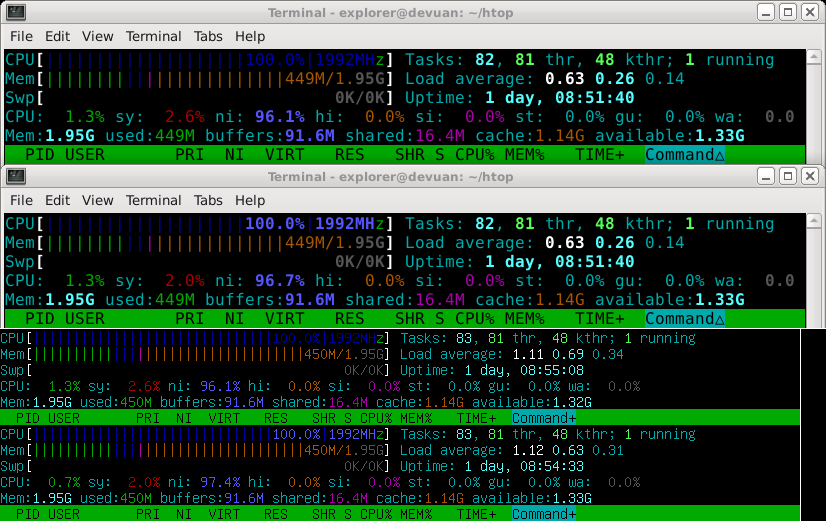Screen dimensions: 826x521
Task: Sort by VIRT column in second terminal htop
Action: 284,319
